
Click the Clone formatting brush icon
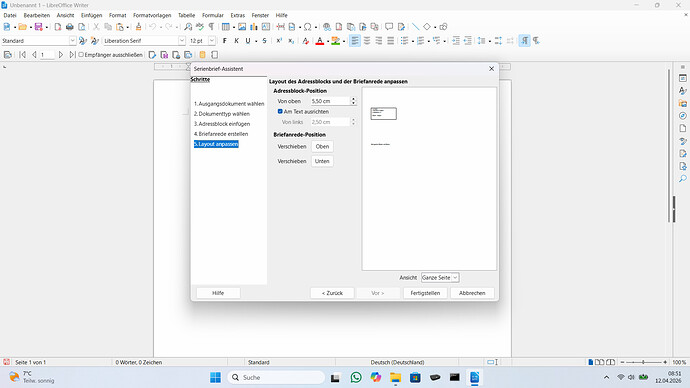pyautogui.click(x=138, y=27)
